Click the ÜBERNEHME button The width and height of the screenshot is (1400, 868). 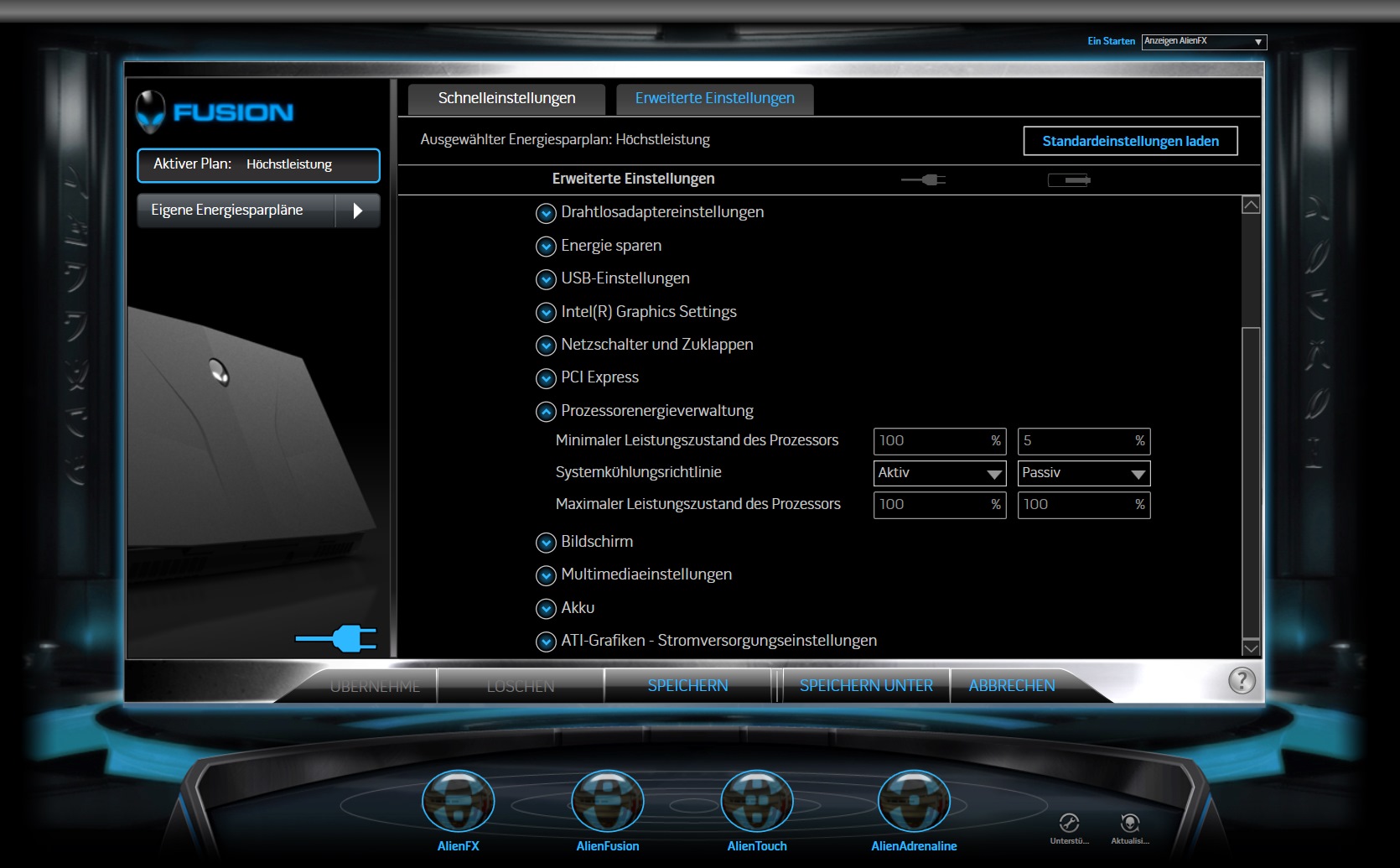point(375,686)
